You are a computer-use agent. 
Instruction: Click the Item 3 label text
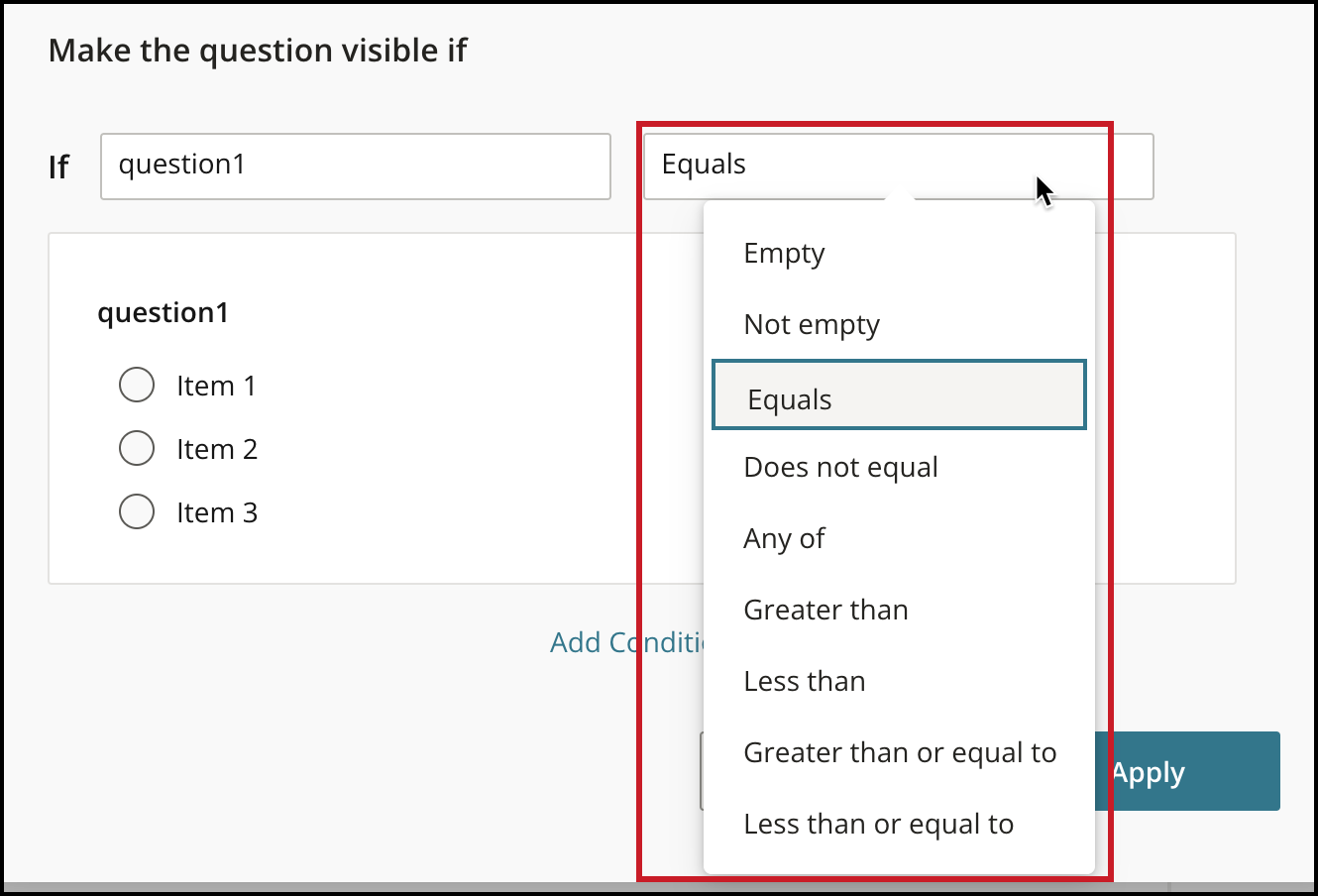click(217, 512)
